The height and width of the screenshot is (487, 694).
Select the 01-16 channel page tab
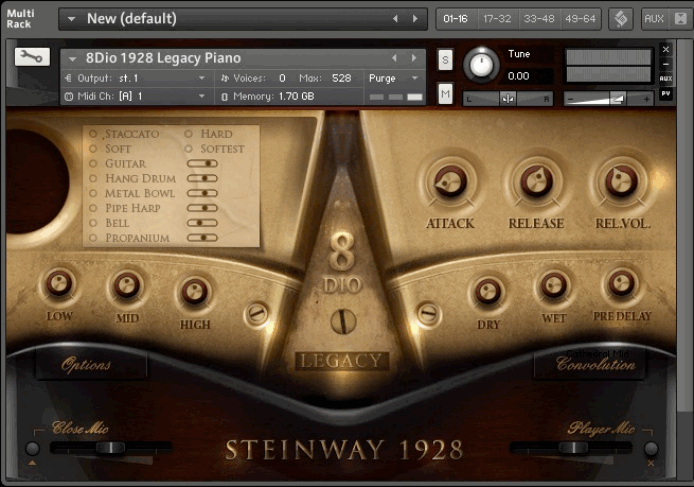pos(455,19)
